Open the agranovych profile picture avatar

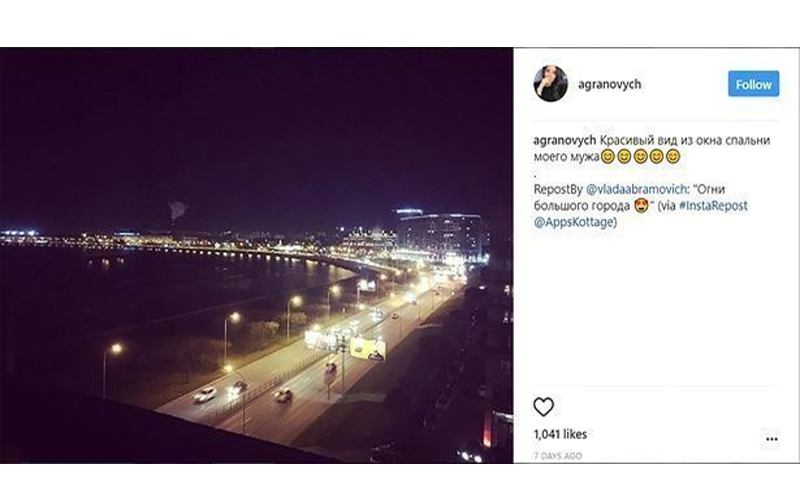pos(551,84)
